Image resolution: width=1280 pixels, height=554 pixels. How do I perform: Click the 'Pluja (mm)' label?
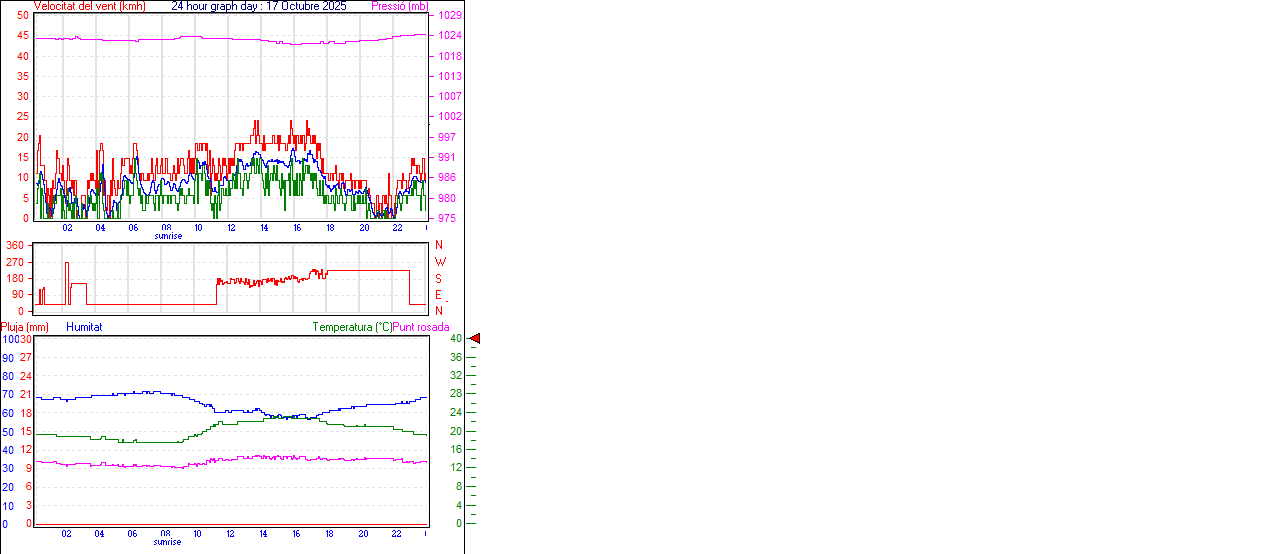(25, 327)
